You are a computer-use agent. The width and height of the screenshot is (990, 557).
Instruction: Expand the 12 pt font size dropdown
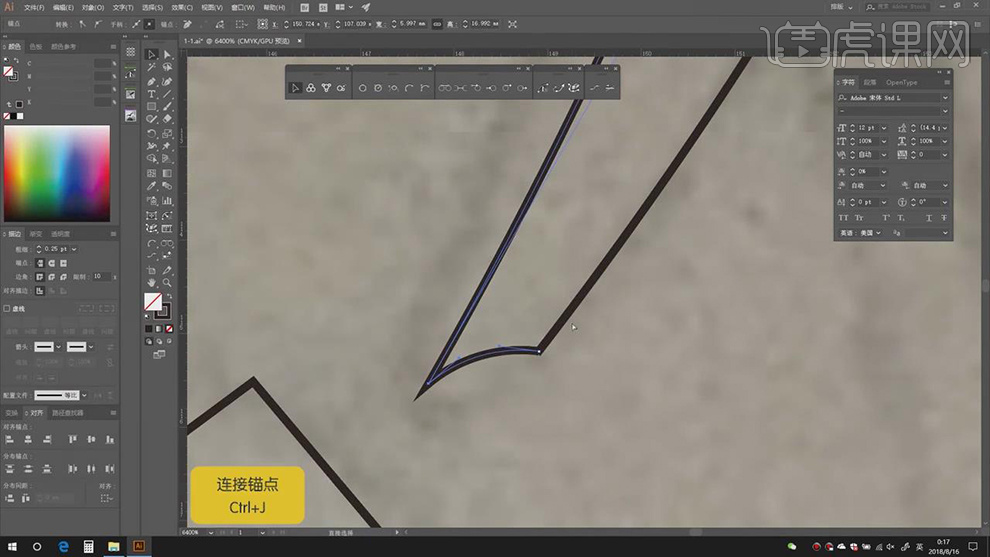(x=882, y=128)
